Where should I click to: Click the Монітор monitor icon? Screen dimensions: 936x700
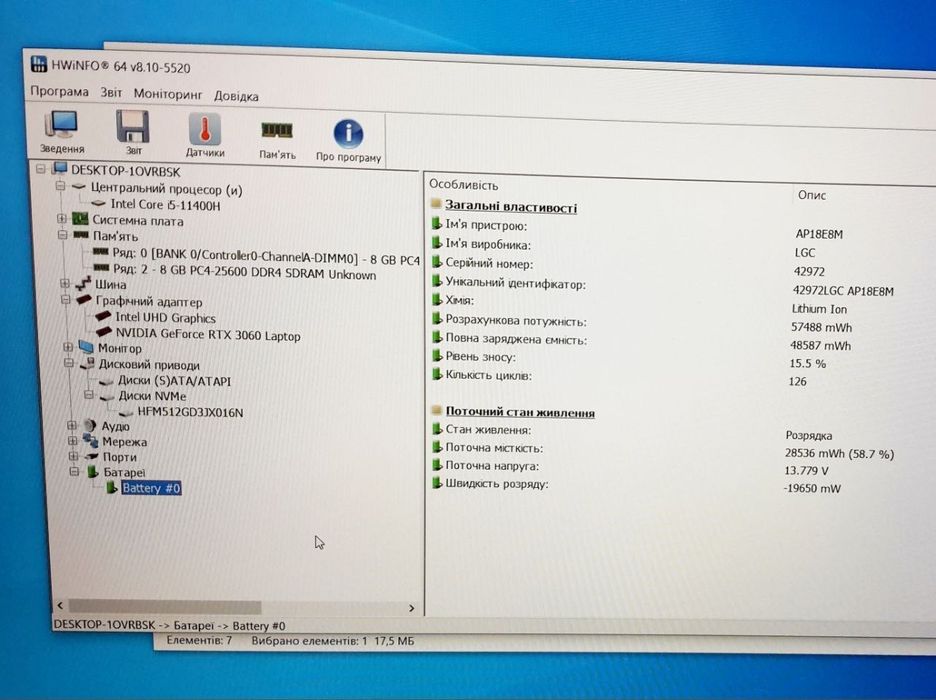[x=86, y=347]
